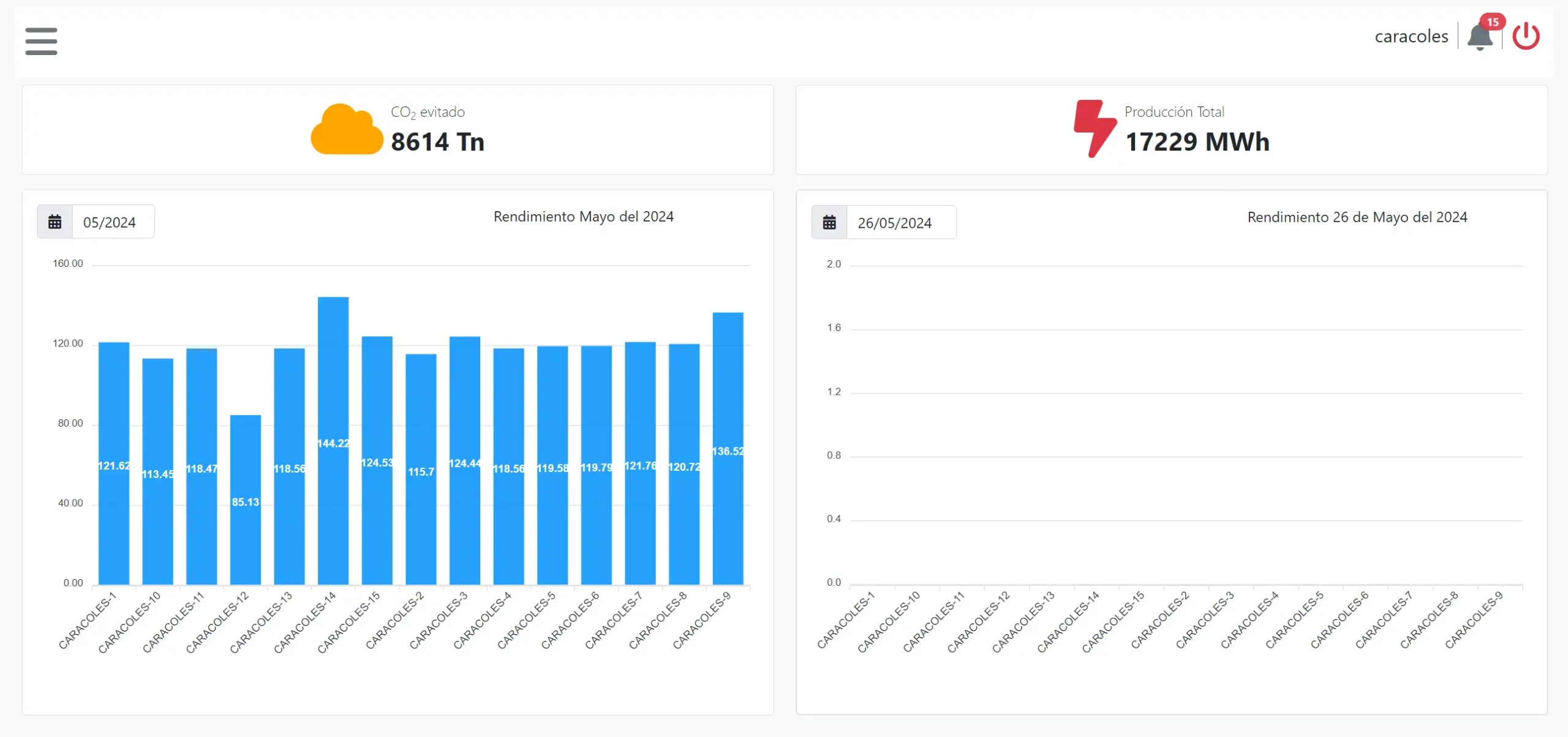Click the red lightning bolt production icon

coord(1095,129)
